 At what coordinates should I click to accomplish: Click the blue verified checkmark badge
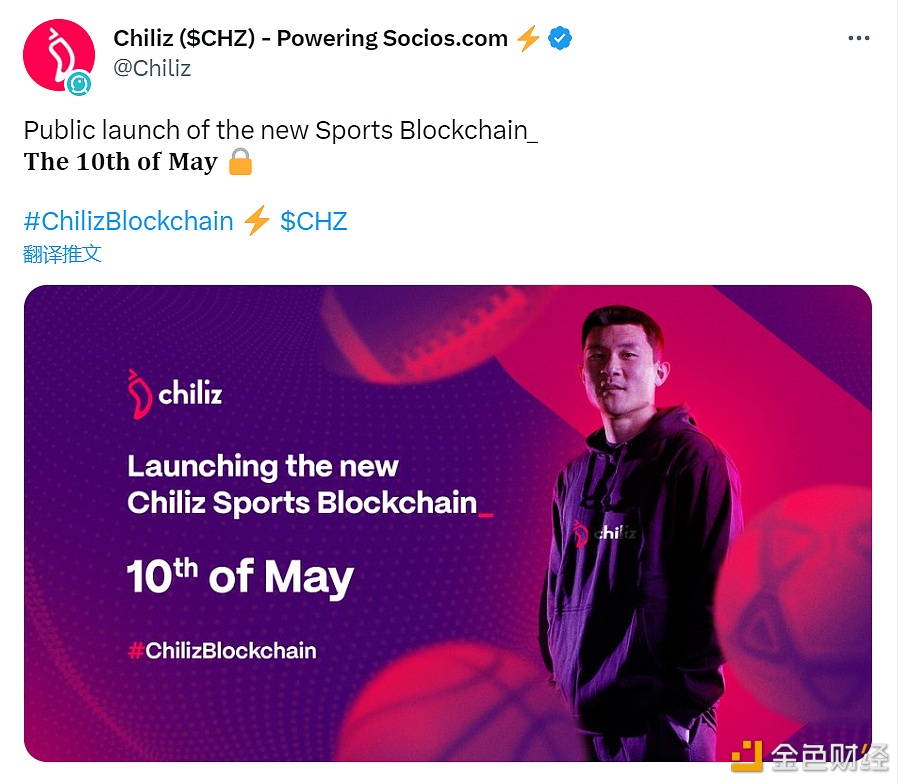coord(560,39)
